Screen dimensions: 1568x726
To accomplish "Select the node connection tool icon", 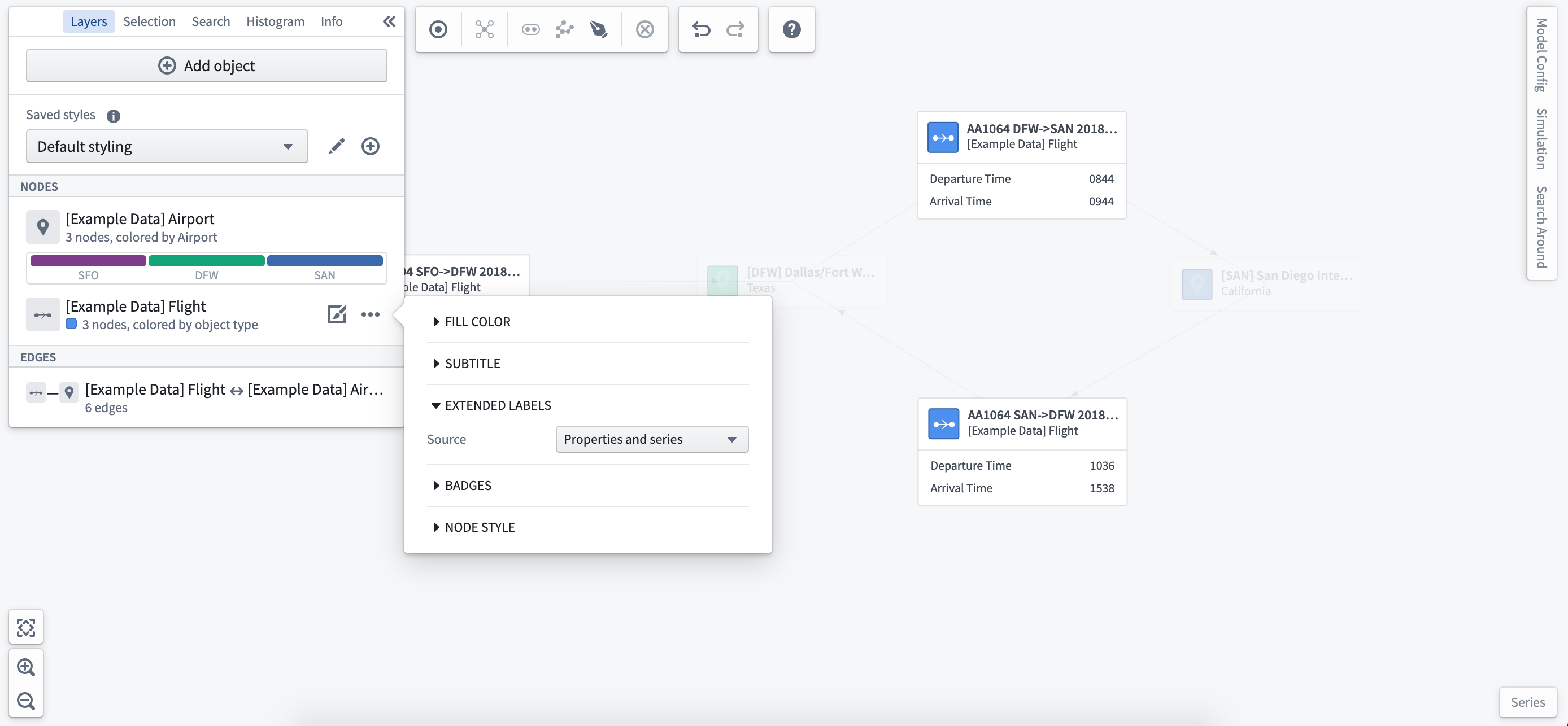I will click(563, 29).
